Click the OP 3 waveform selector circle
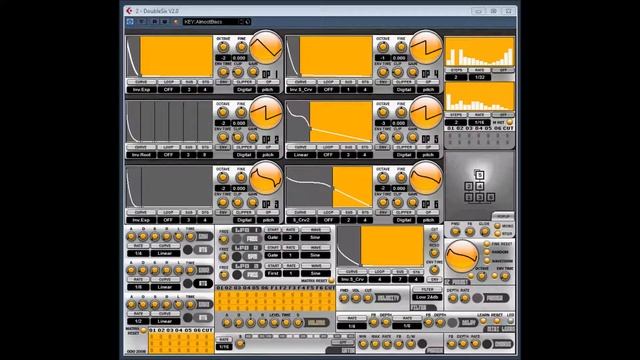Image resolution: width=640 pixels, height=360 pixels. pos(266,178)
